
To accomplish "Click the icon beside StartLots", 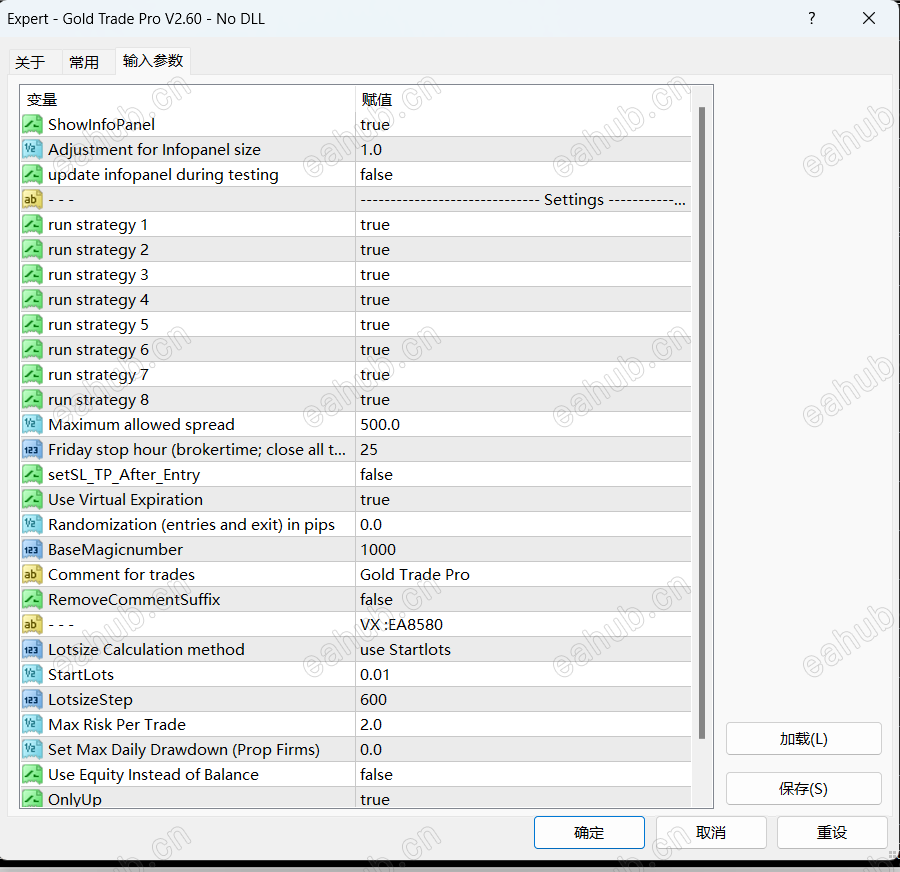I will [32, 675].
